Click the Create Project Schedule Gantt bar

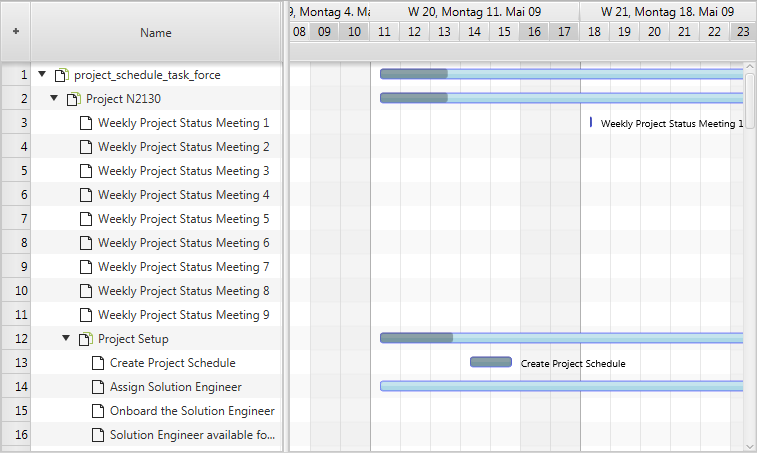[491, 362]
